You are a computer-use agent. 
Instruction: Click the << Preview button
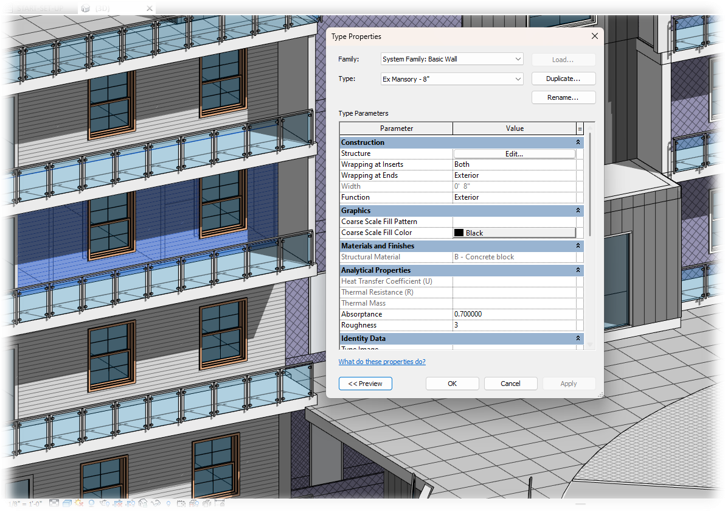coord(365,383)
